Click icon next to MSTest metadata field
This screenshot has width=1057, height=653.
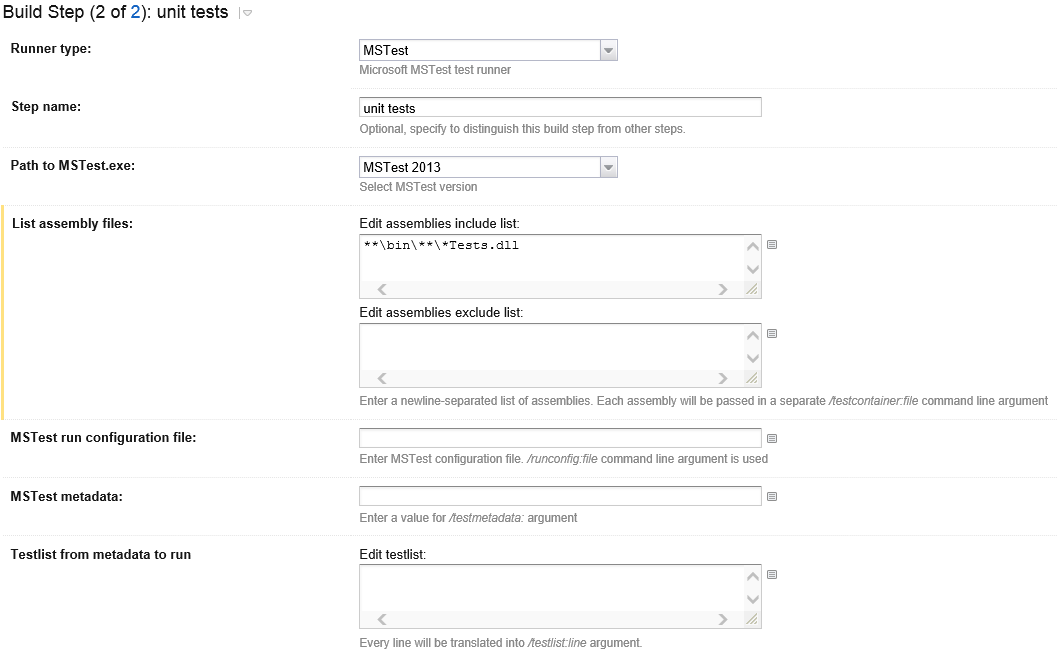point(772,496)
